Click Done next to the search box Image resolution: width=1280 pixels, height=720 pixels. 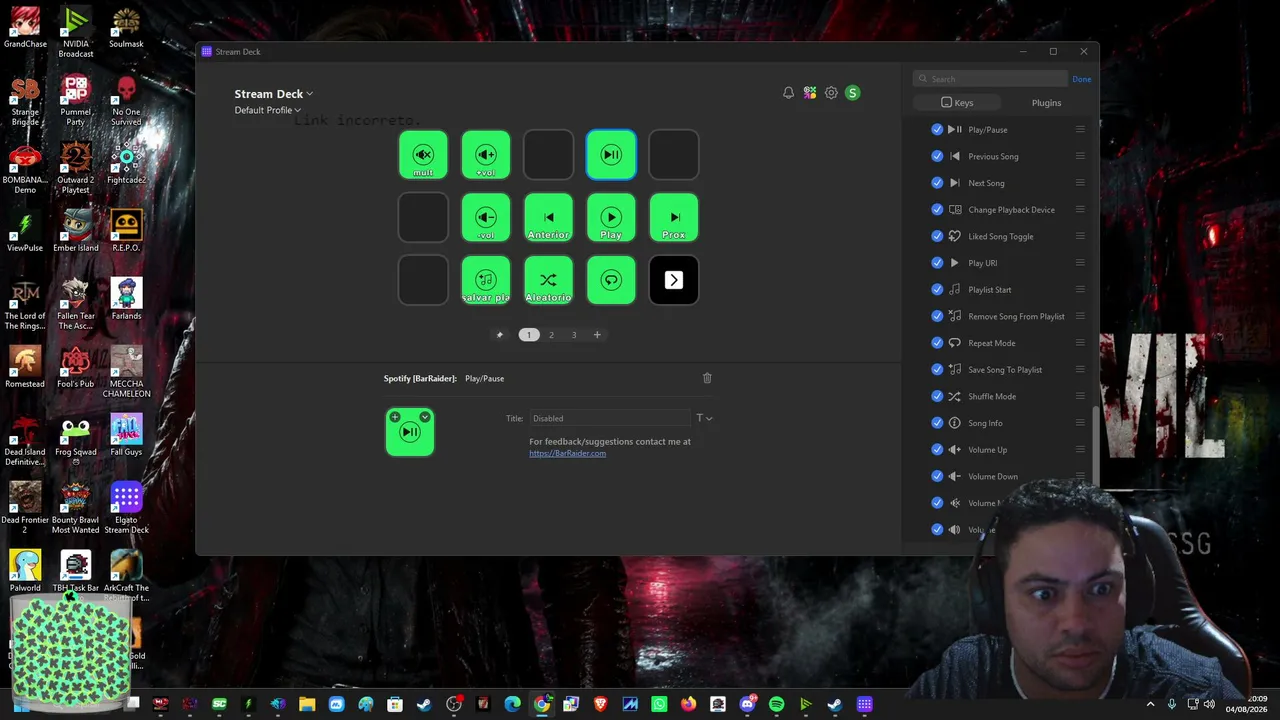pyautogui.click(x=1082, y=79)
